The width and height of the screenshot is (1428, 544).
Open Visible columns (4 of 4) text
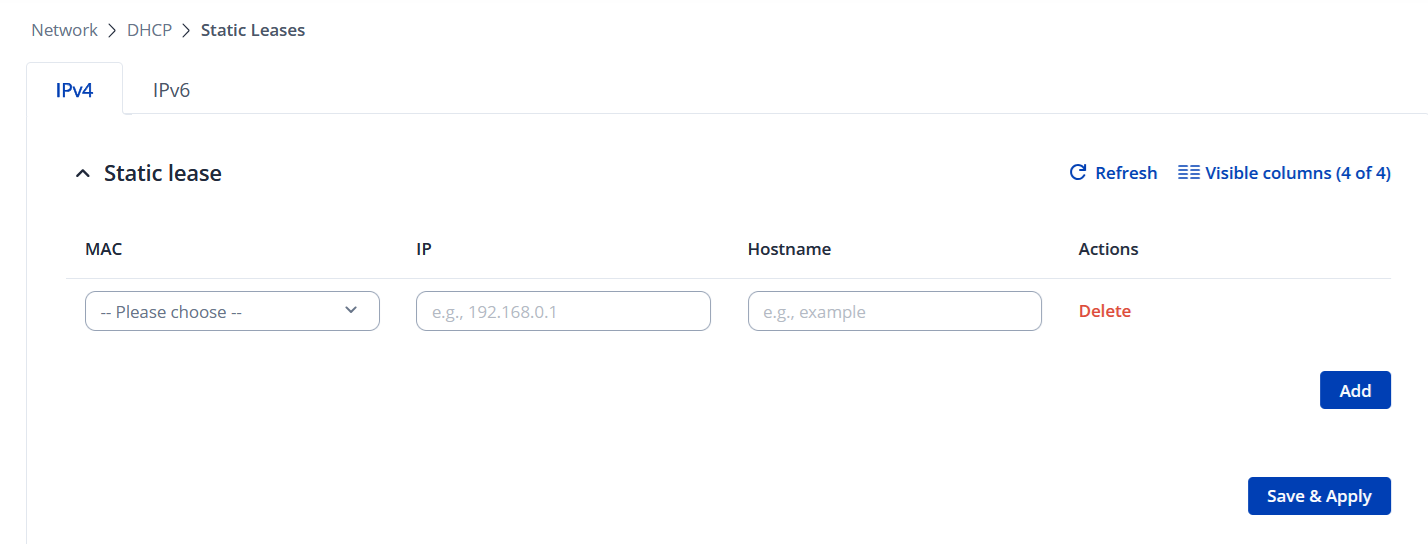click(1297, 173)
